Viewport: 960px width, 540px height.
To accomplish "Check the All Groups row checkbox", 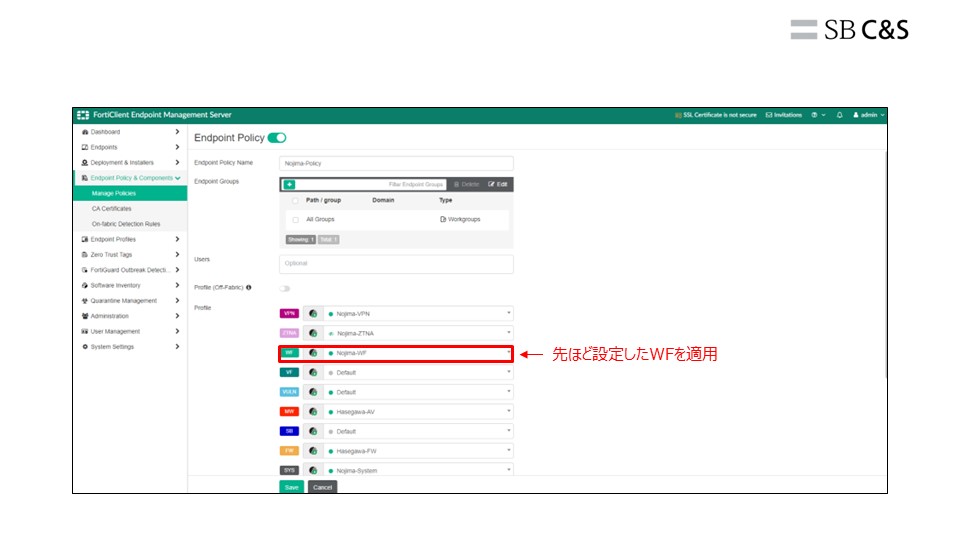I will (x=295, y=220).
